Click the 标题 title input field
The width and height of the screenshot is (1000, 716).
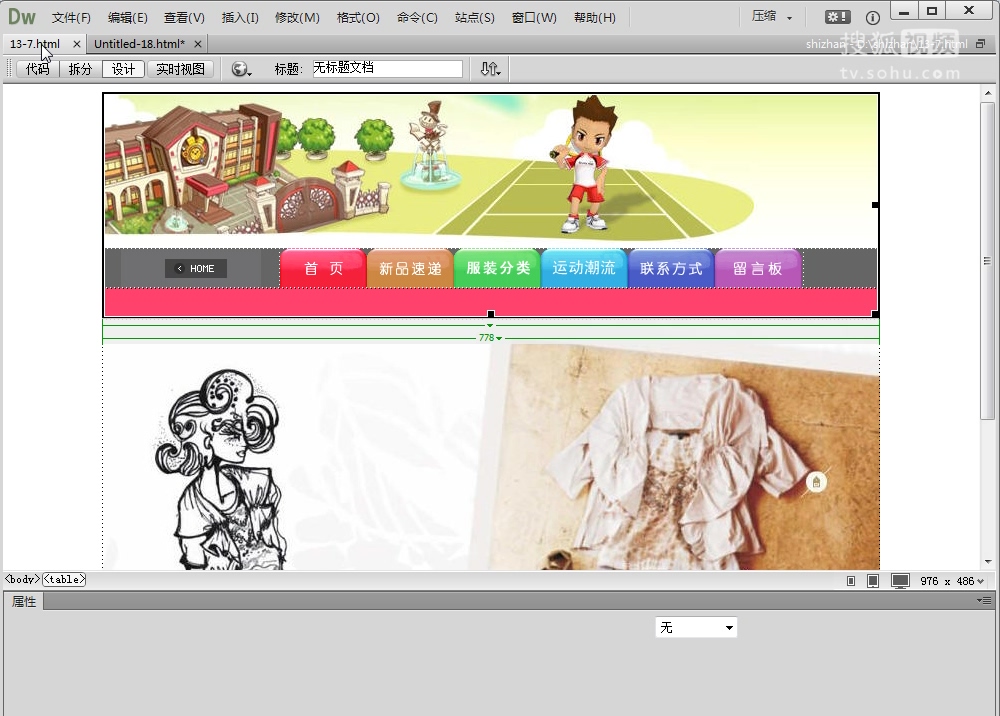388,69
